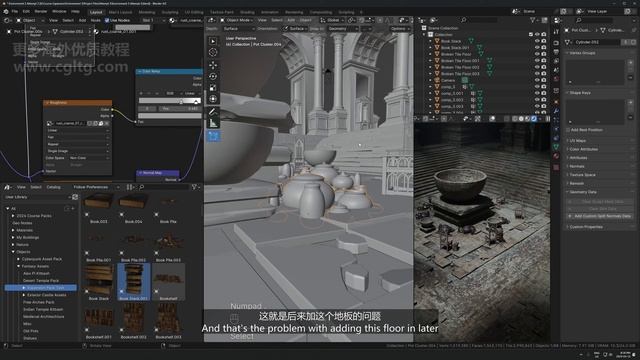Screen dimensions: 640x360
Task: Hide Broken Tile Floor.002 via eye icon
Action: pos(537,67)
